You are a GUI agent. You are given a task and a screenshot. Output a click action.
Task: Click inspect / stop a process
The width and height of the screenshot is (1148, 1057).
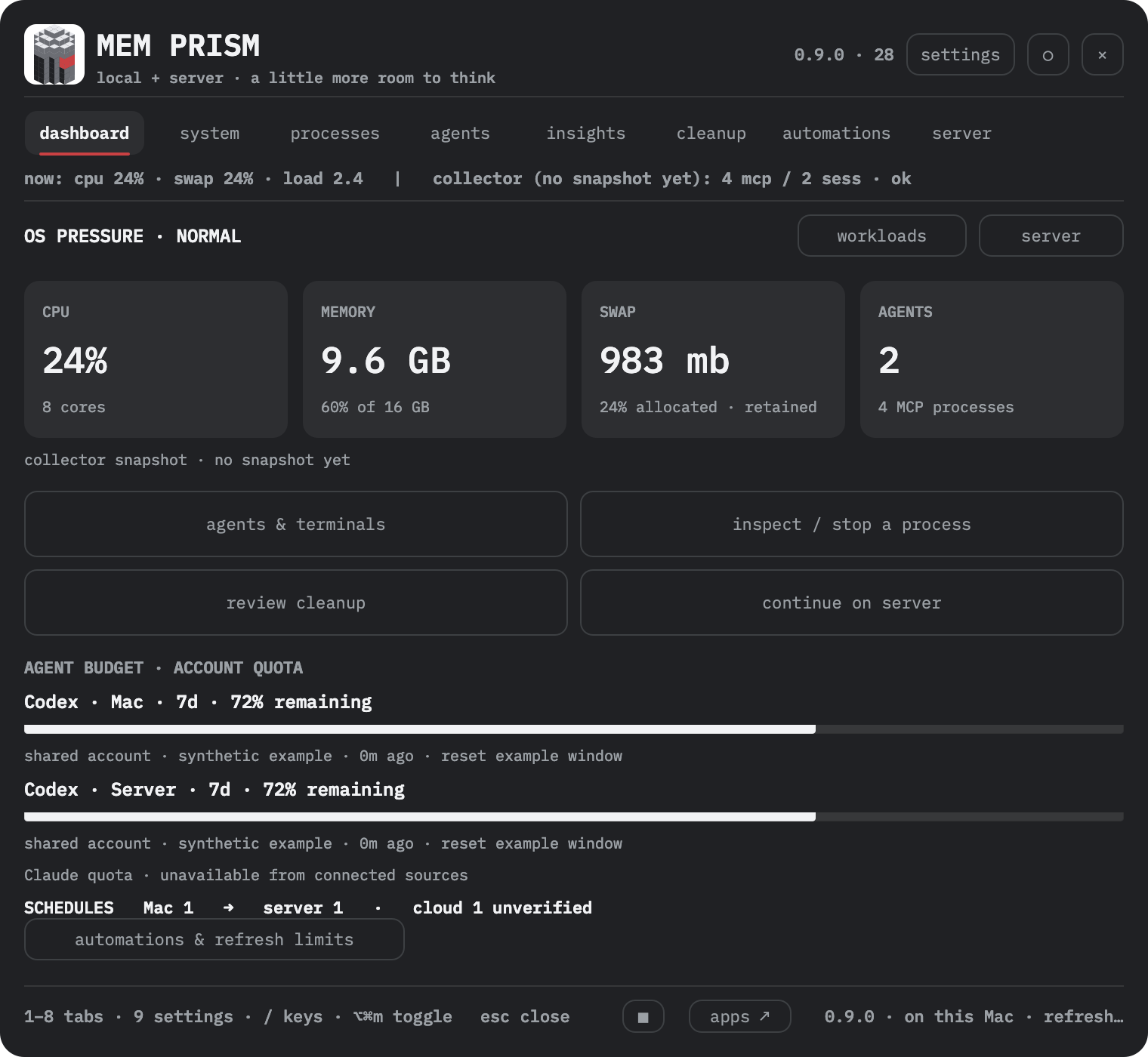point(852,524)
